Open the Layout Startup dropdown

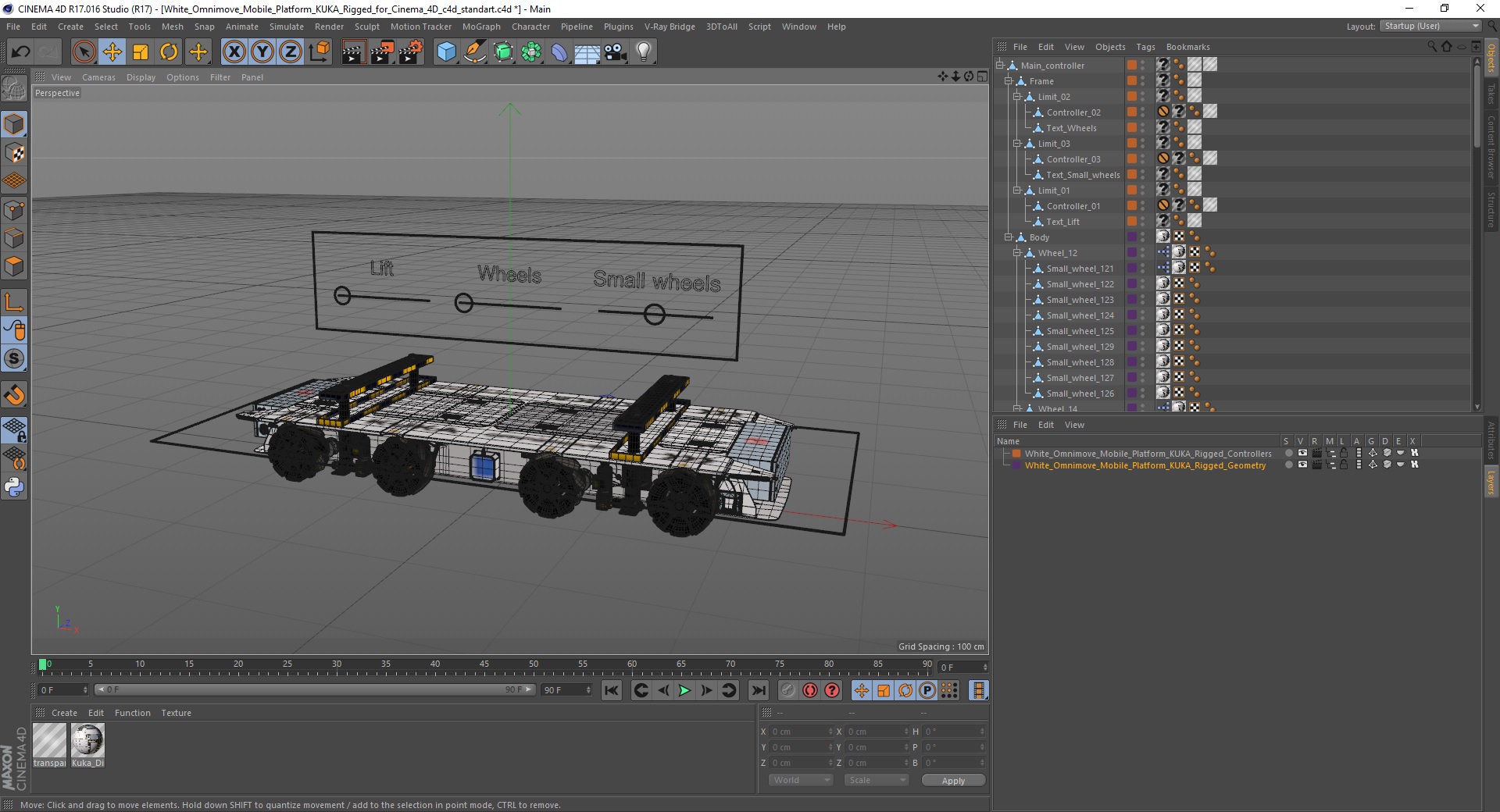(1430, 27)
